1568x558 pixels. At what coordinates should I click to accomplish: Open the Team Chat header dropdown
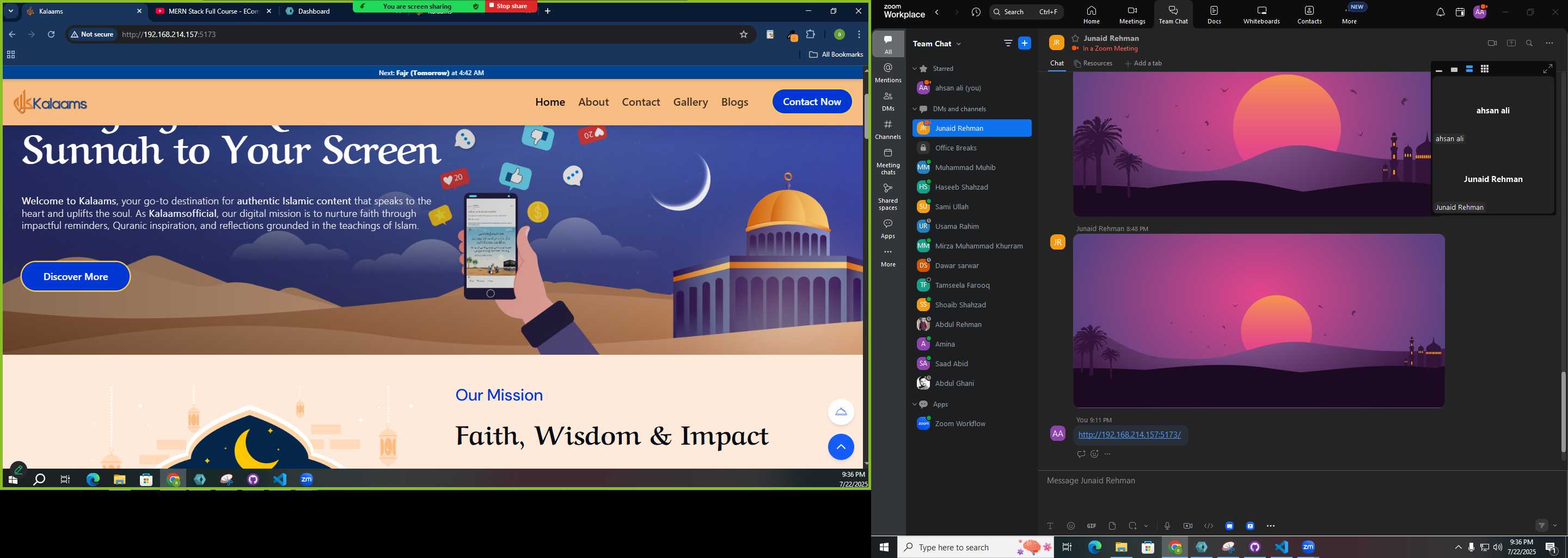[959, 44]
